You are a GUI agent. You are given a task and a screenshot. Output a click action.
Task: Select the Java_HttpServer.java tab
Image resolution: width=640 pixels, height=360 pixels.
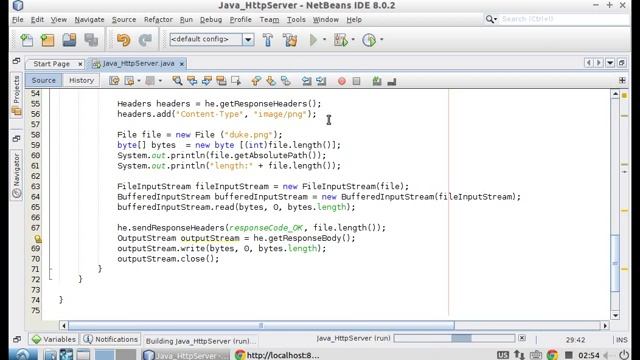(x=138, y=64)
